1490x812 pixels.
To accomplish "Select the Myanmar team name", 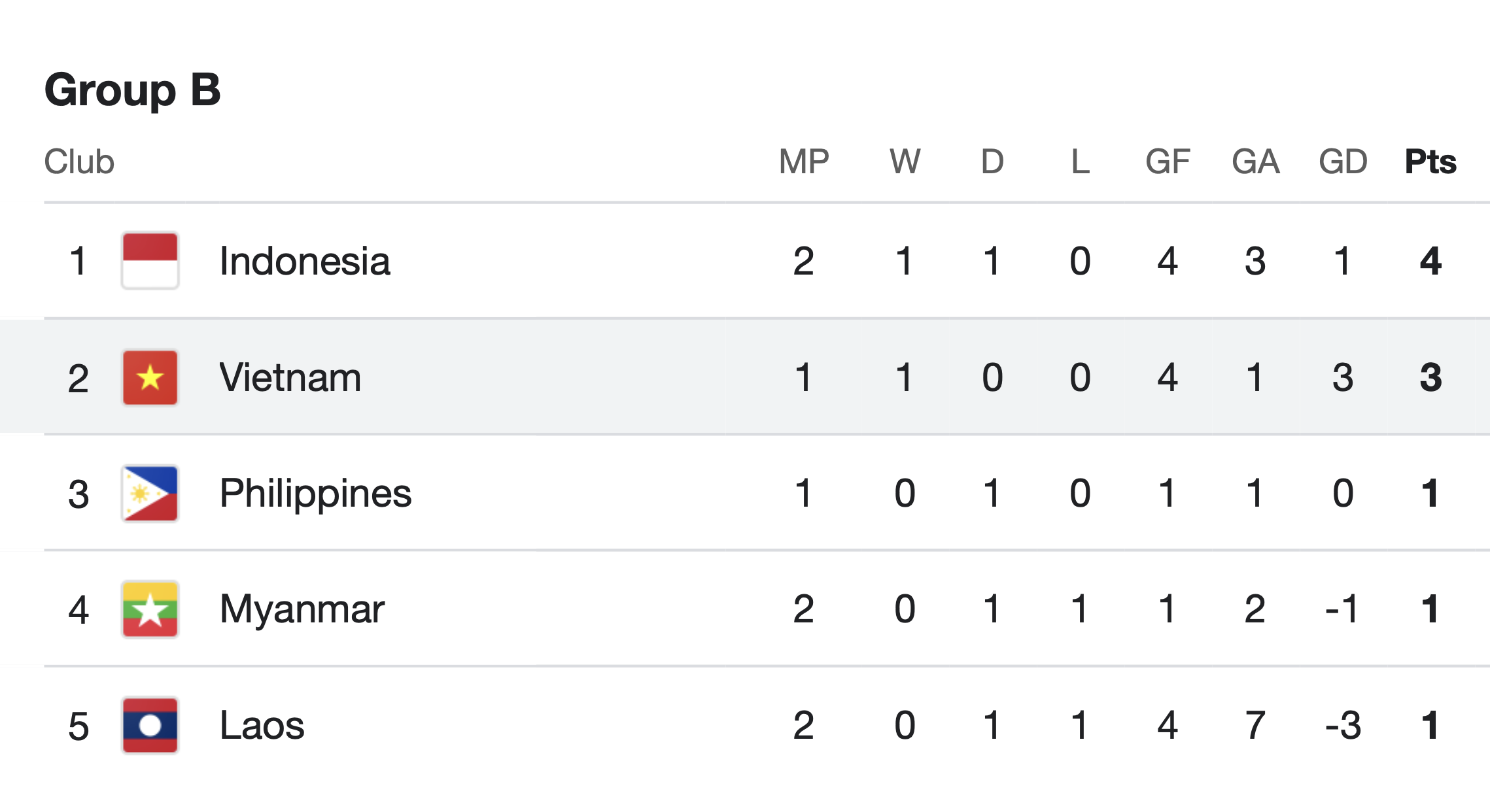I will click(x=302, y=609).
